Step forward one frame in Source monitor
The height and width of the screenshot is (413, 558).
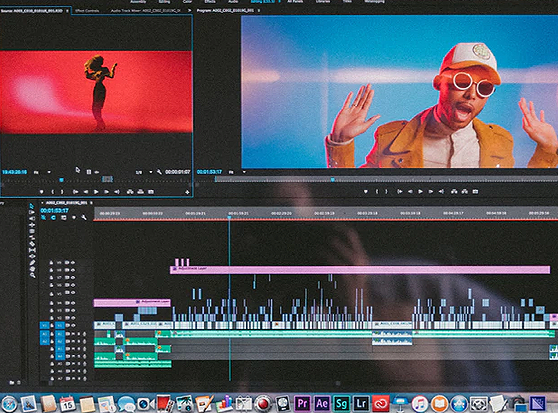pos(106,192)
